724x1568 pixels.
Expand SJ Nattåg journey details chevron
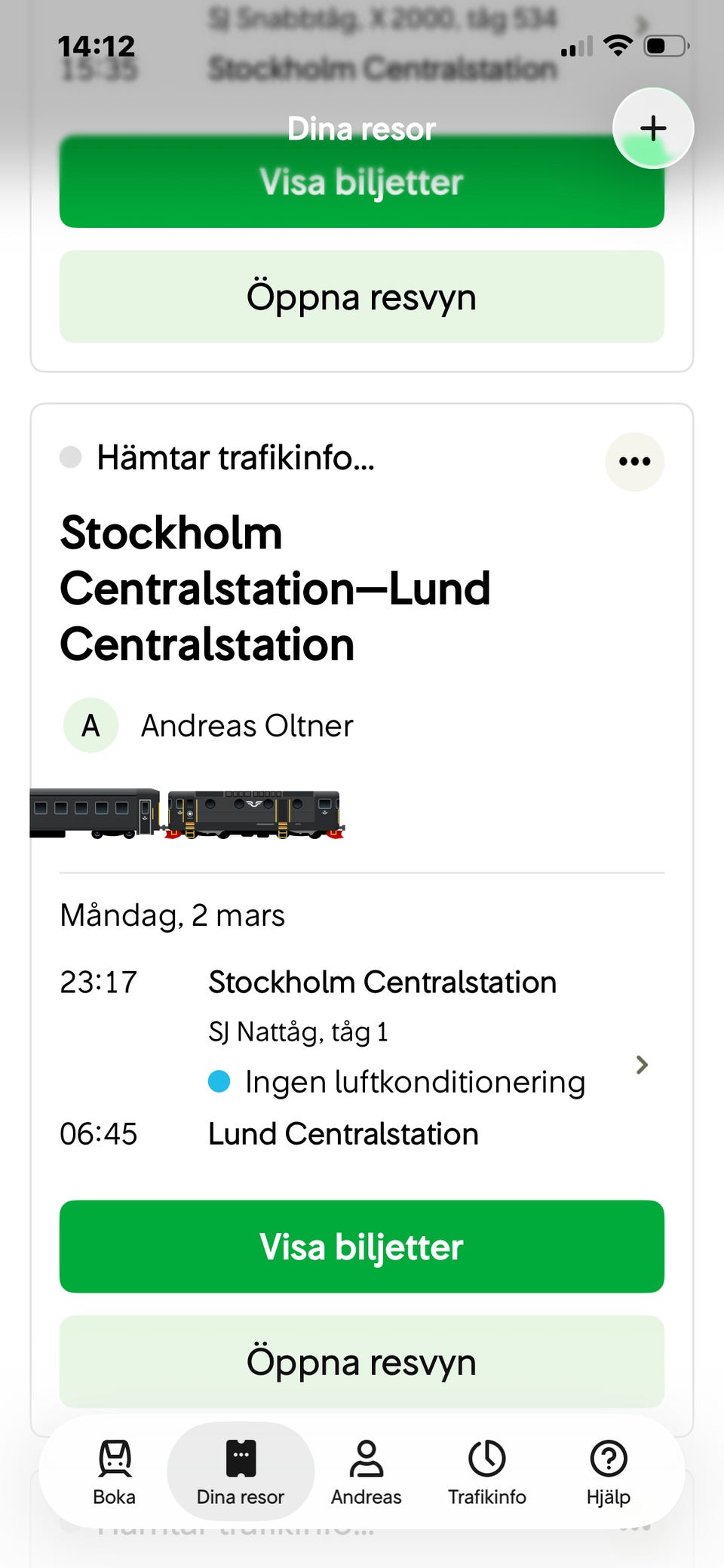click(x=642, y=1065)
